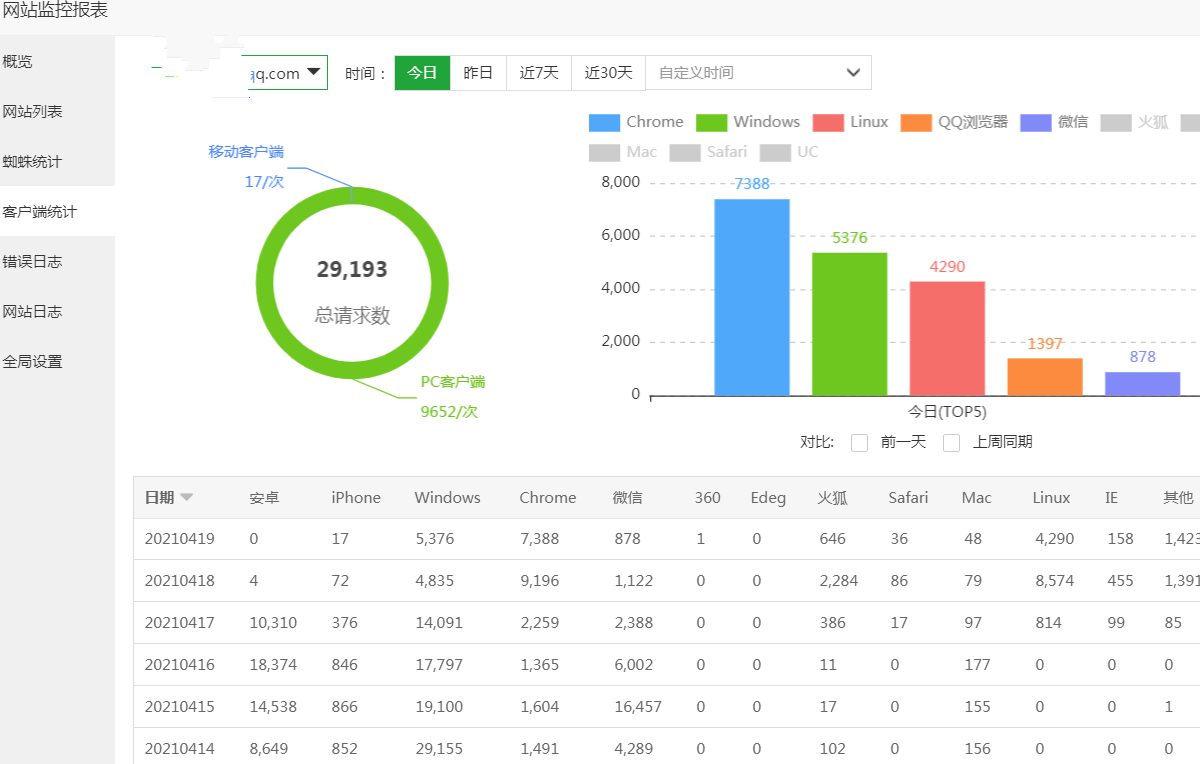Switch time range to 昨日
Viewport: 1200px width, 764px height.
[x=478, y=73]
